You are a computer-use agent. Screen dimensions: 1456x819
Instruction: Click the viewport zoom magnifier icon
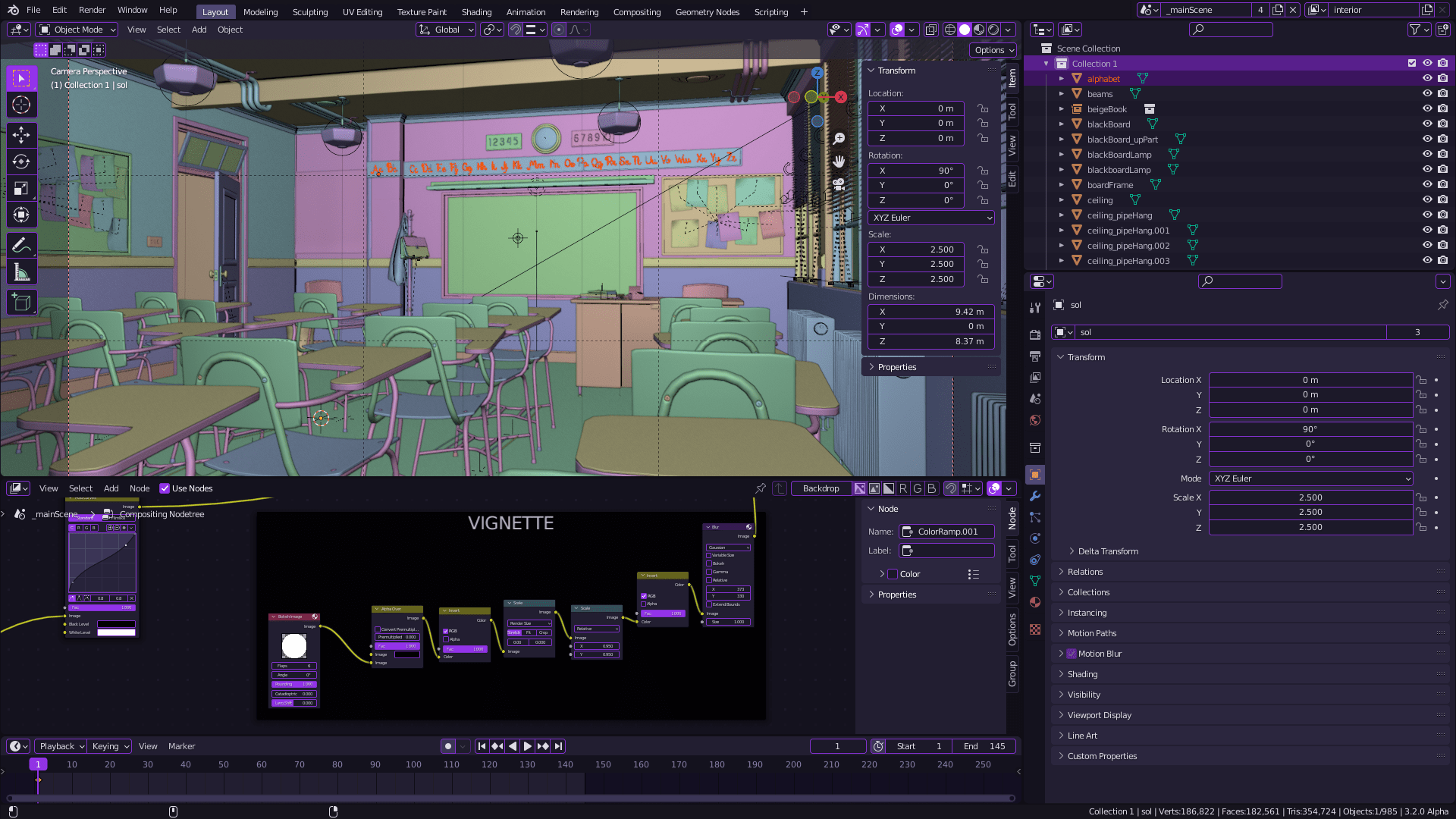pos(839,139)
